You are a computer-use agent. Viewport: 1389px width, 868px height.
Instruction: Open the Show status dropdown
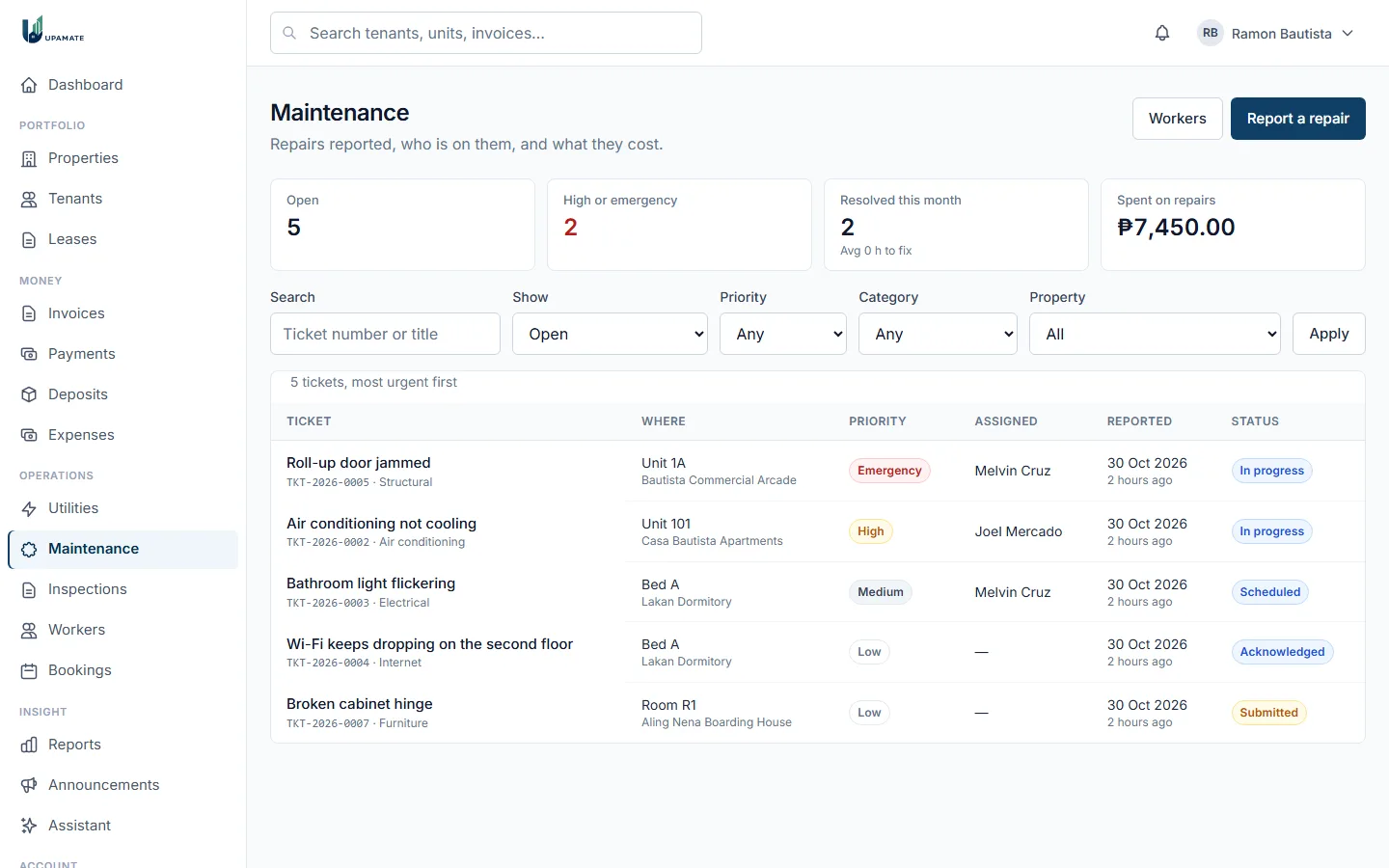(610, 334)
